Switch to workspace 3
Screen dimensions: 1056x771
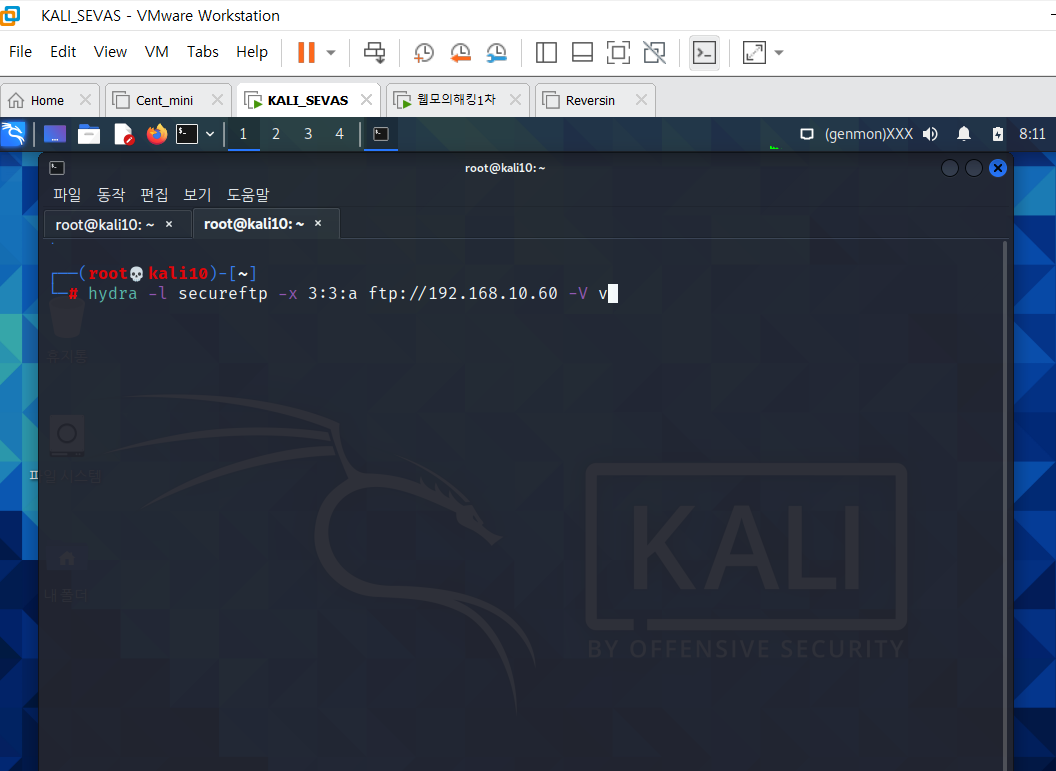pyautogui.click(x=308, y=134)
